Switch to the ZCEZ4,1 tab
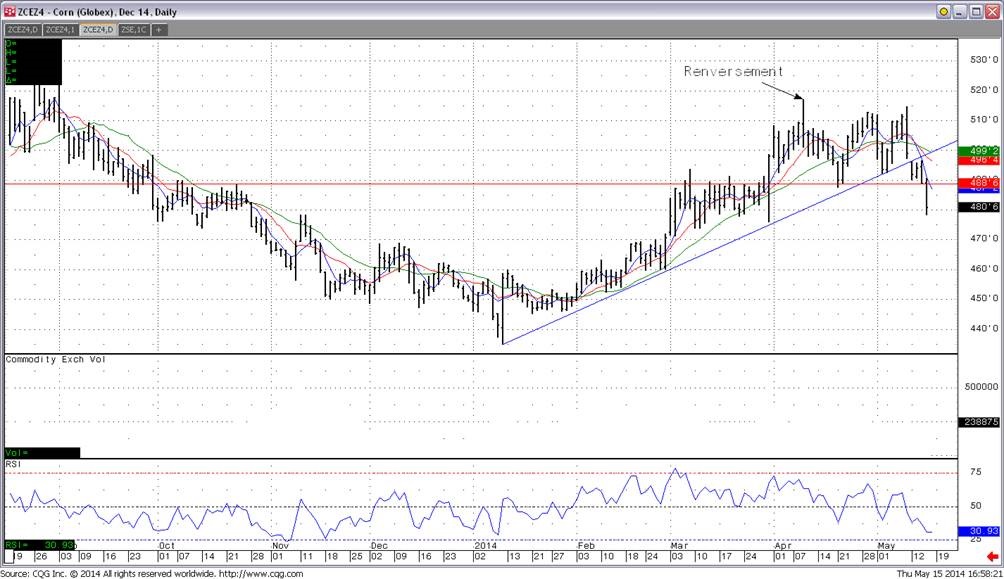Viewport: 1004px width, 579px height. pyautogui.click(x=61, y=30)
